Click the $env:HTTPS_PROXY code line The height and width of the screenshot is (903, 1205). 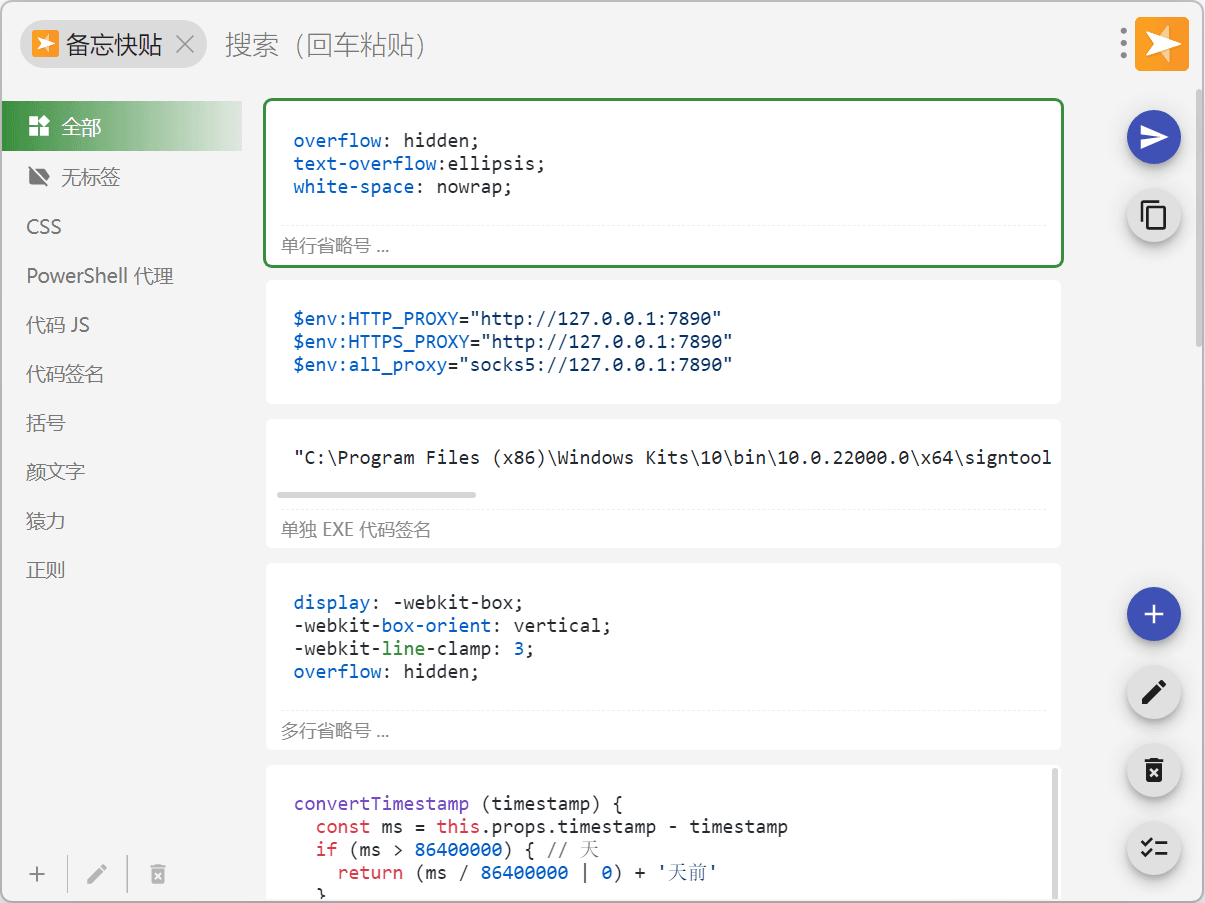click(x=513, y=342)
